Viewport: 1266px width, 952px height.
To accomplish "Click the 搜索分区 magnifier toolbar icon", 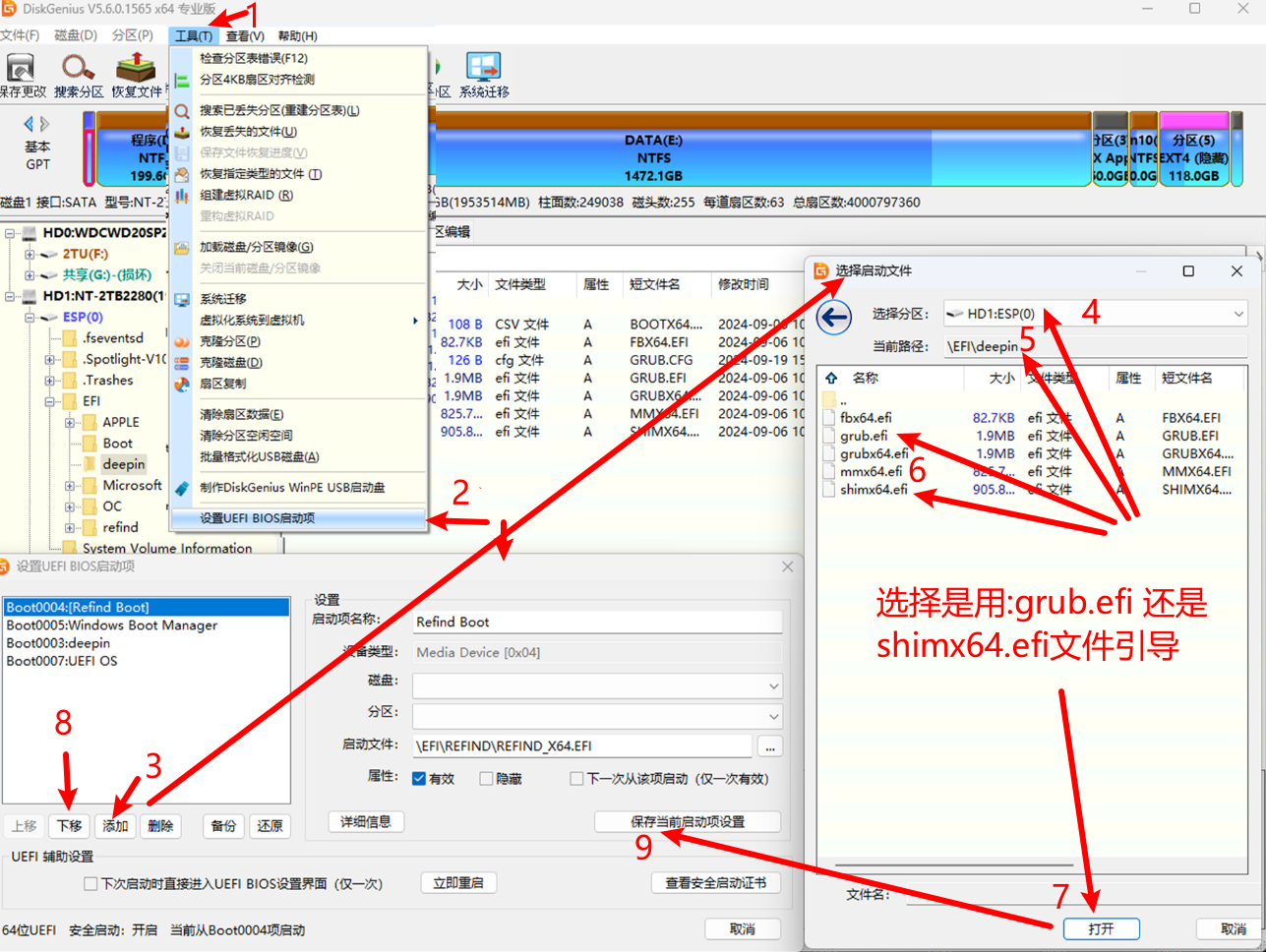I will 79,69.
